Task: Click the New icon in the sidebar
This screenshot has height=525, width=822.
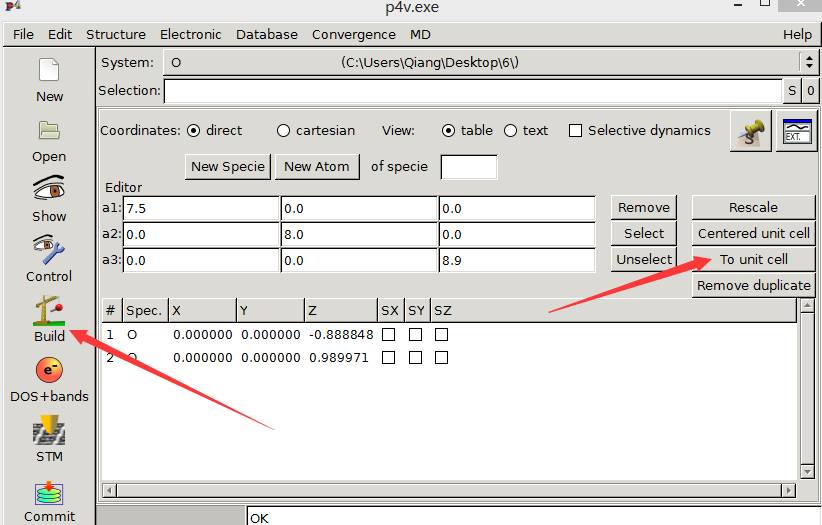Action: [x=49, y=72]
